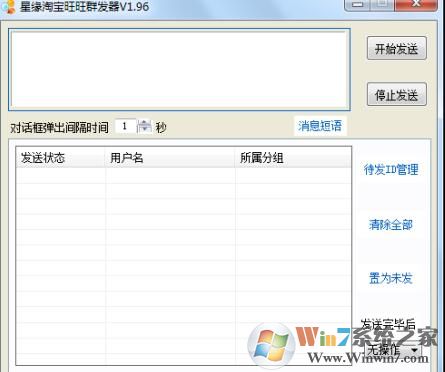
Task: Click 清除全部 to clear list
Action: [391, 224]
